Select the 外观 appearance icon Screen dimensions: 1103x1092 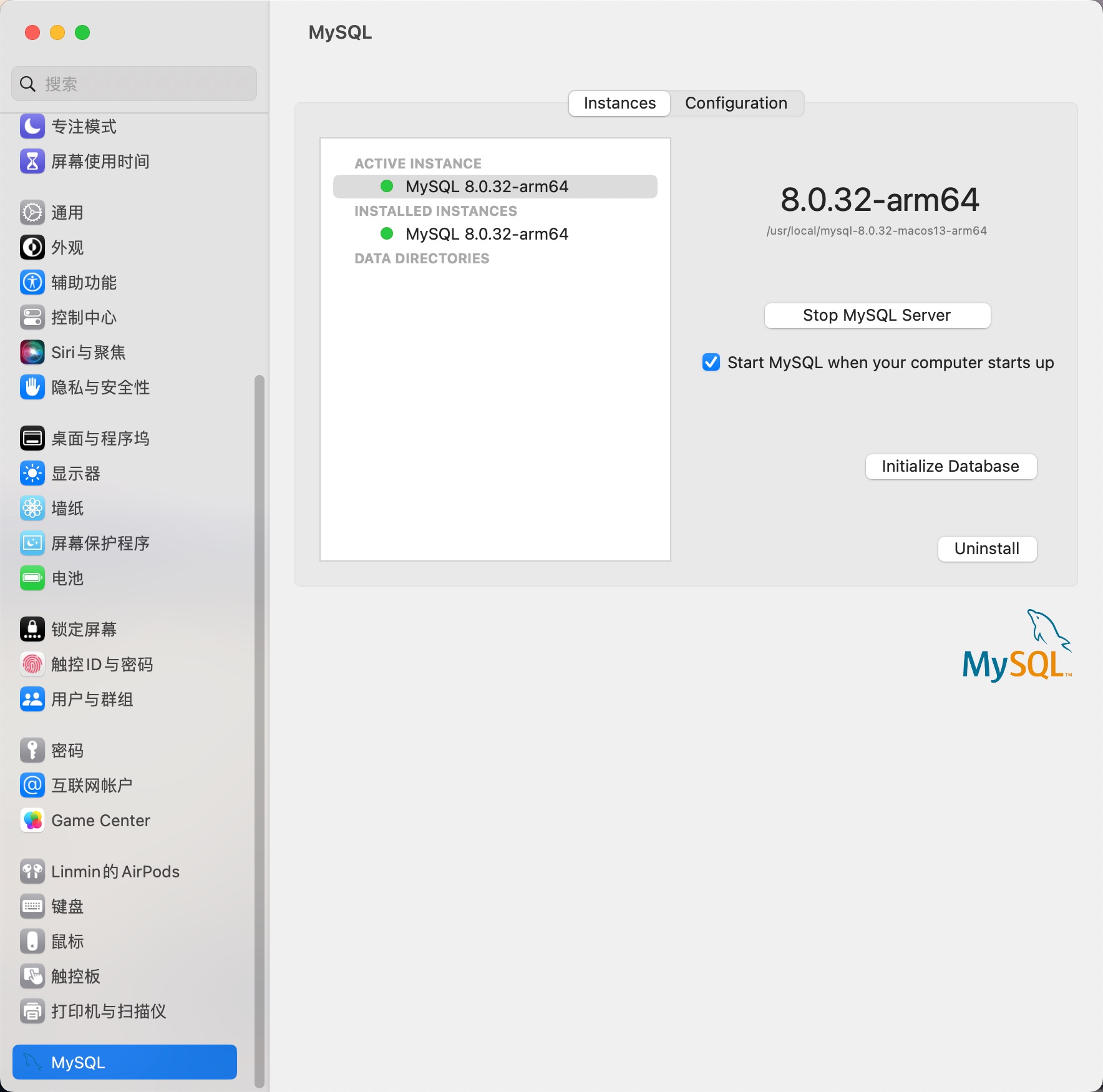(x=32, y=248)
